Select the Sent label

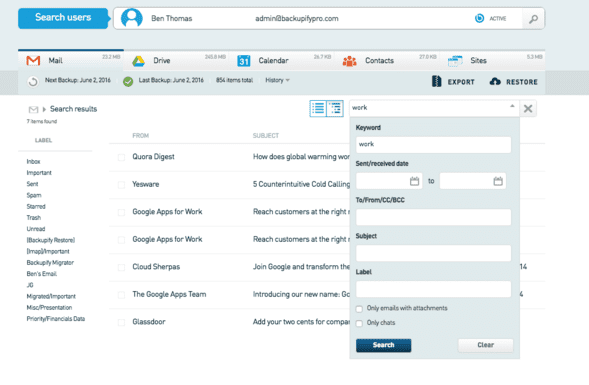point(32,184)
